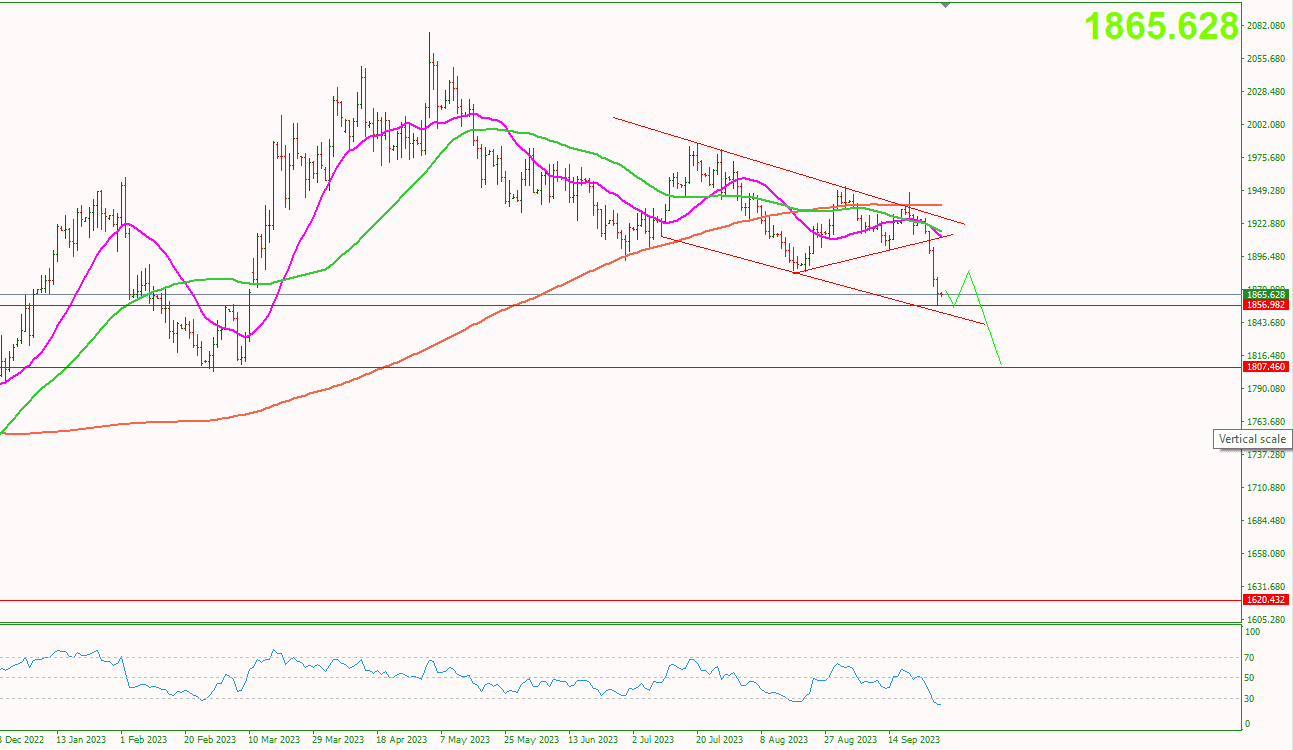This screenshot has height=750, width=1293.
Task: Click the 18 Apr 2023 date label
Action: point(401,741)
